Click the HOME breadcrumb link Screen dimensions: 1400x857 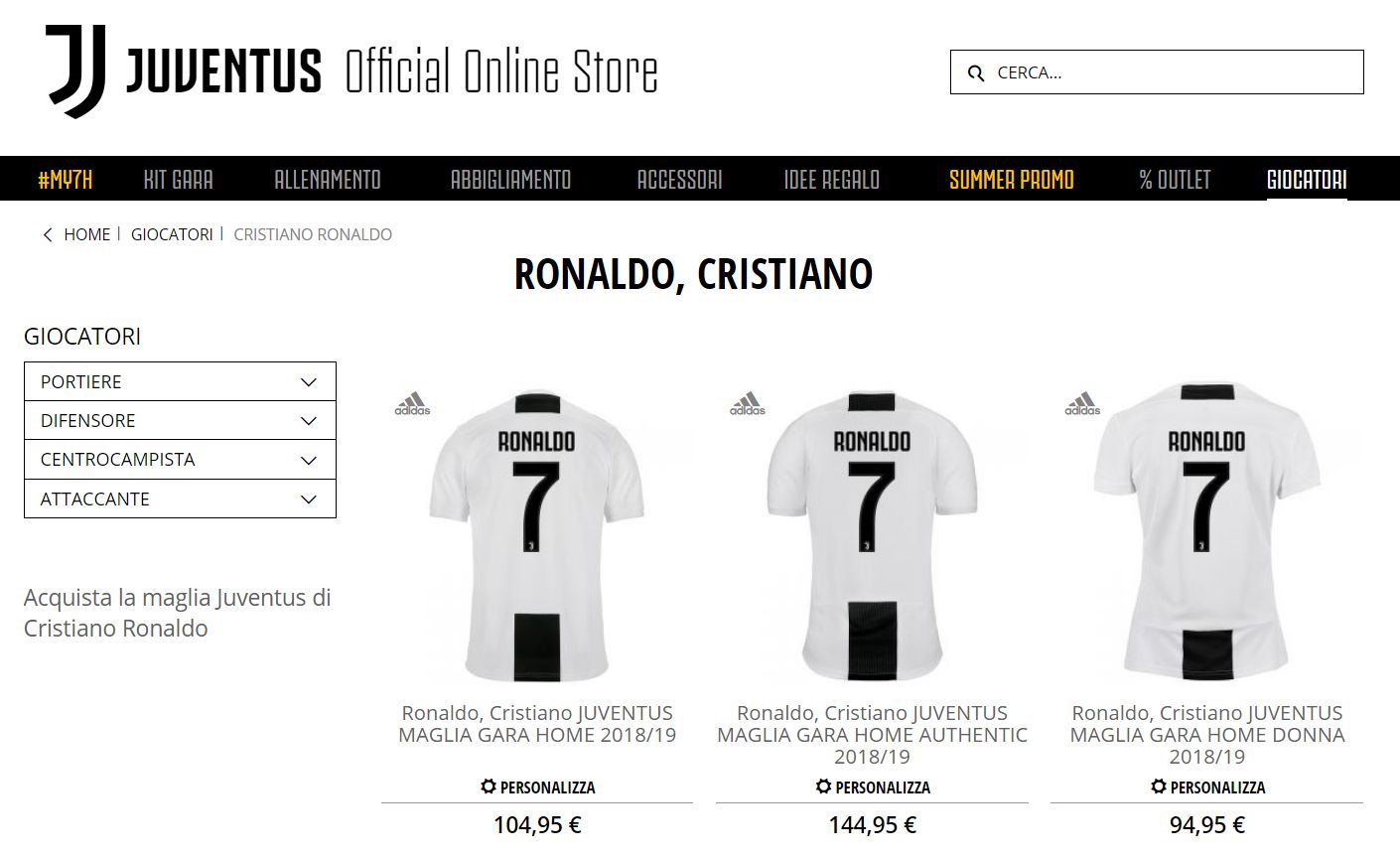(x=87, y=234)
